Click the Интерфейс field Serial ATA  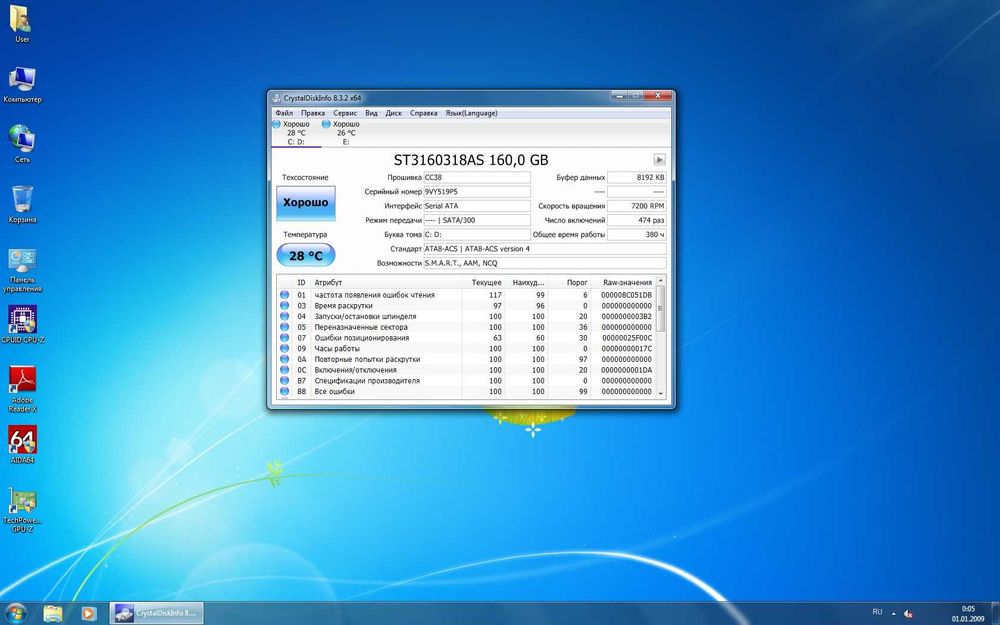pos(477,206)
